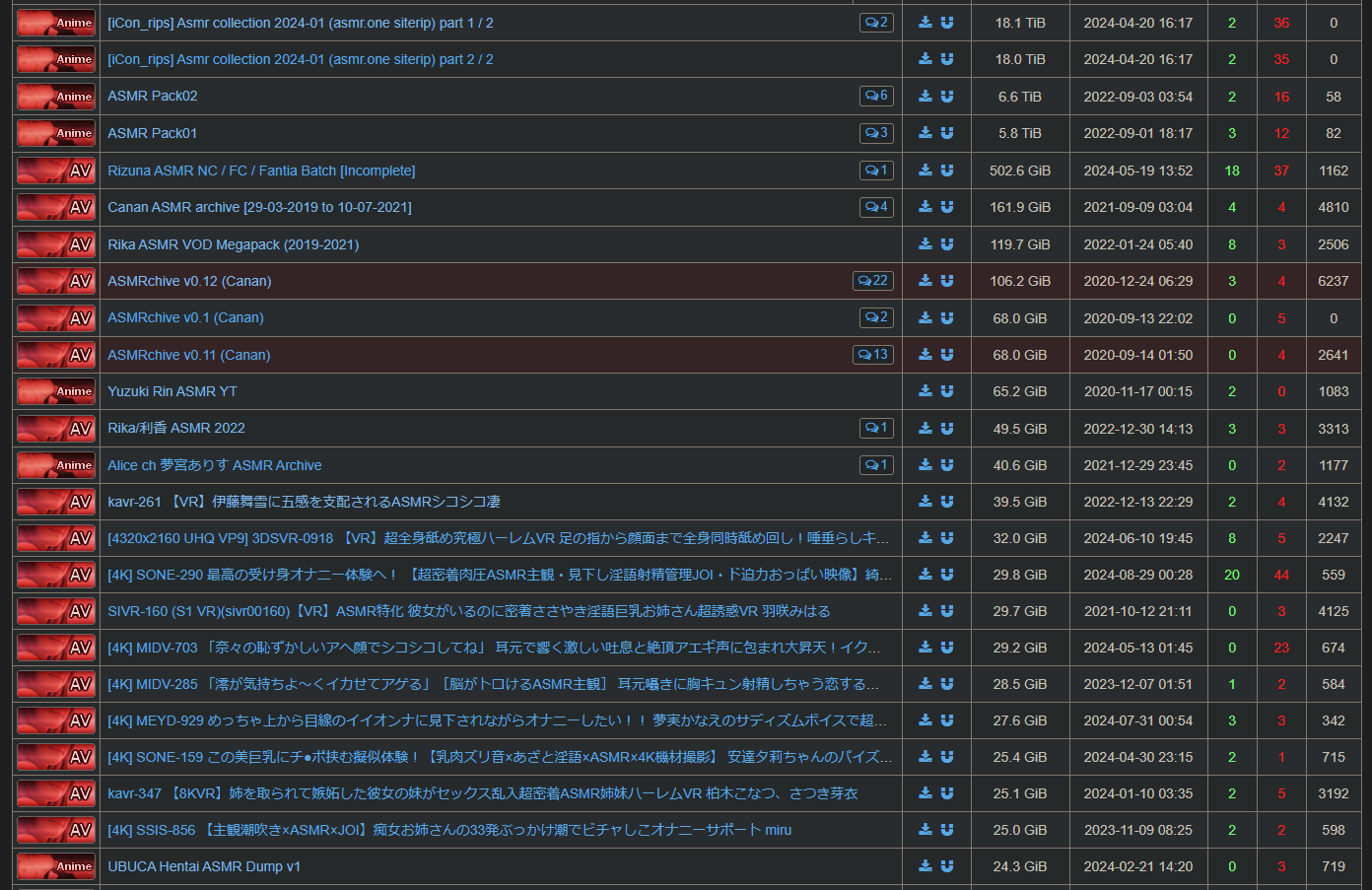Open Canan ASMR archive title link
Screen dimensions: 1372x890
(259, 207)
